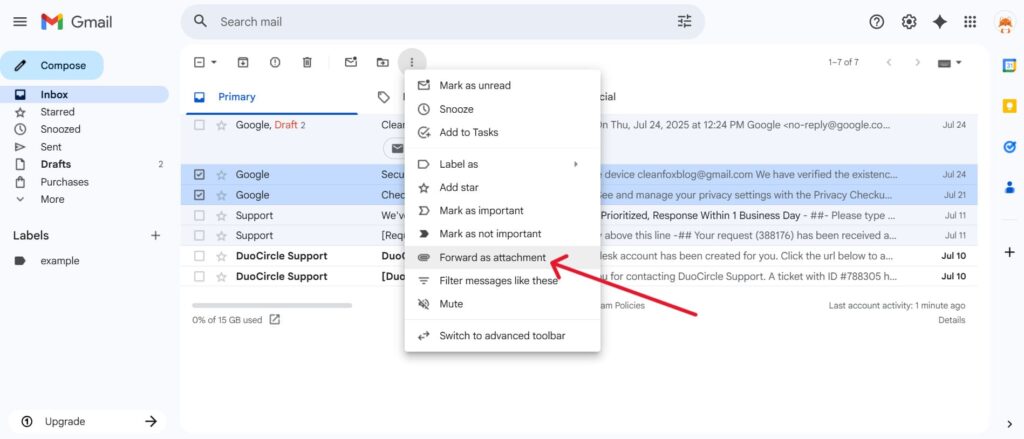The height and width of the screenshot is (439, 1024).
Task: Archive the selected emails
Action: pos(243,62)
